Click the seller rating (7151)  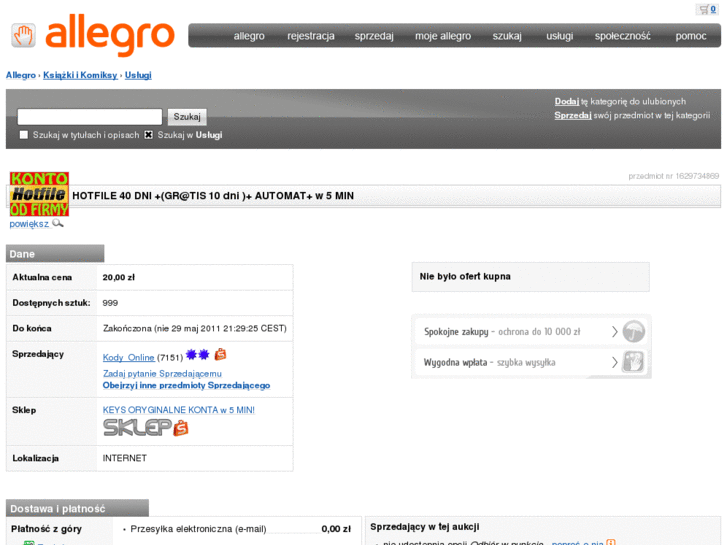[170, 358]
